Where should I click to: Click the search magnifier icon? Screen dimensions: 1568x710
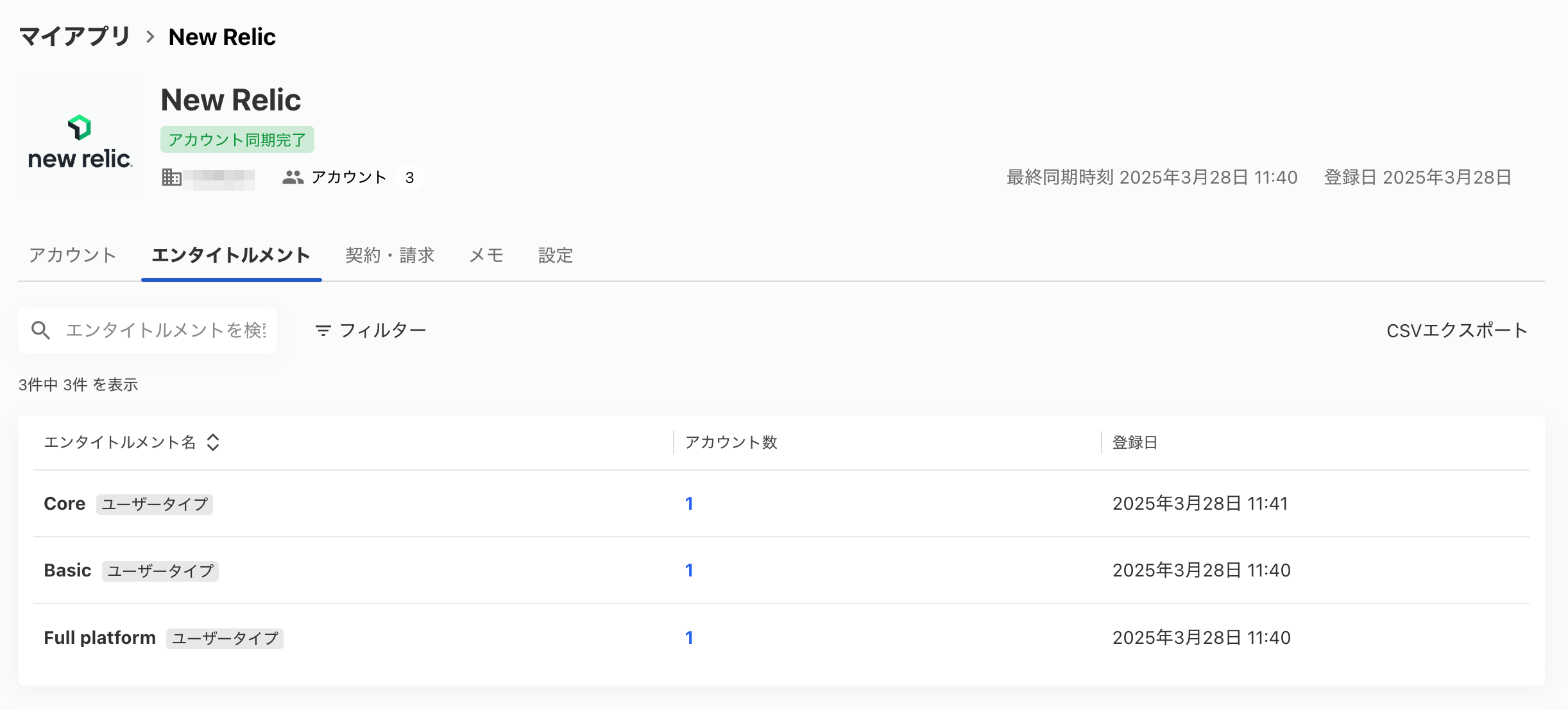point(41,330)
